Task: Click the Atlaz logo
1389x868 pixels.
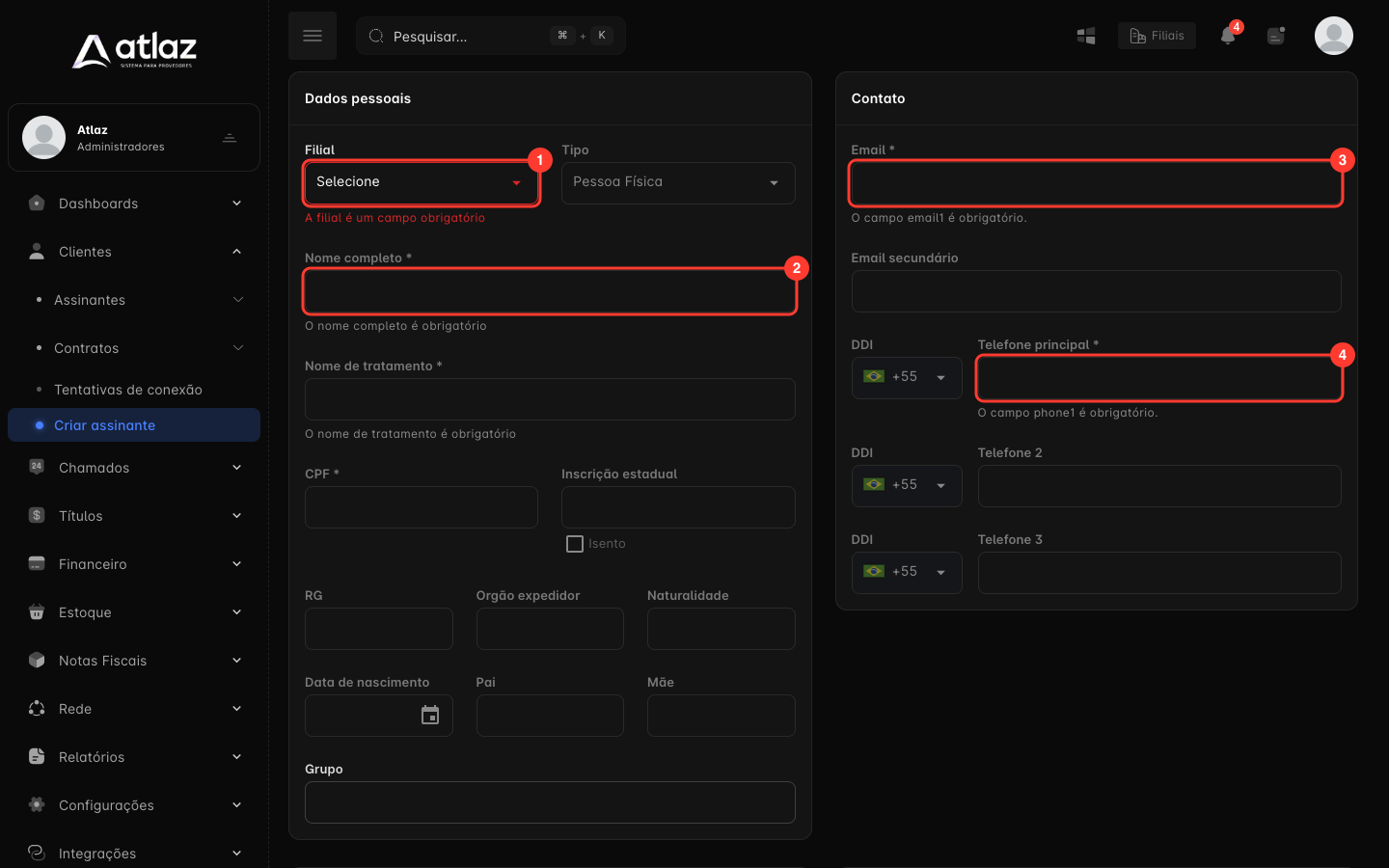Action: coord(134,50)
